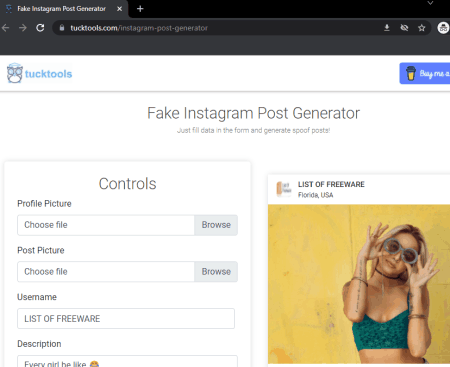The width and height of the screenshot is (450, 367).
Task: Click the browser back arrow
Action: tap(5, 28)
